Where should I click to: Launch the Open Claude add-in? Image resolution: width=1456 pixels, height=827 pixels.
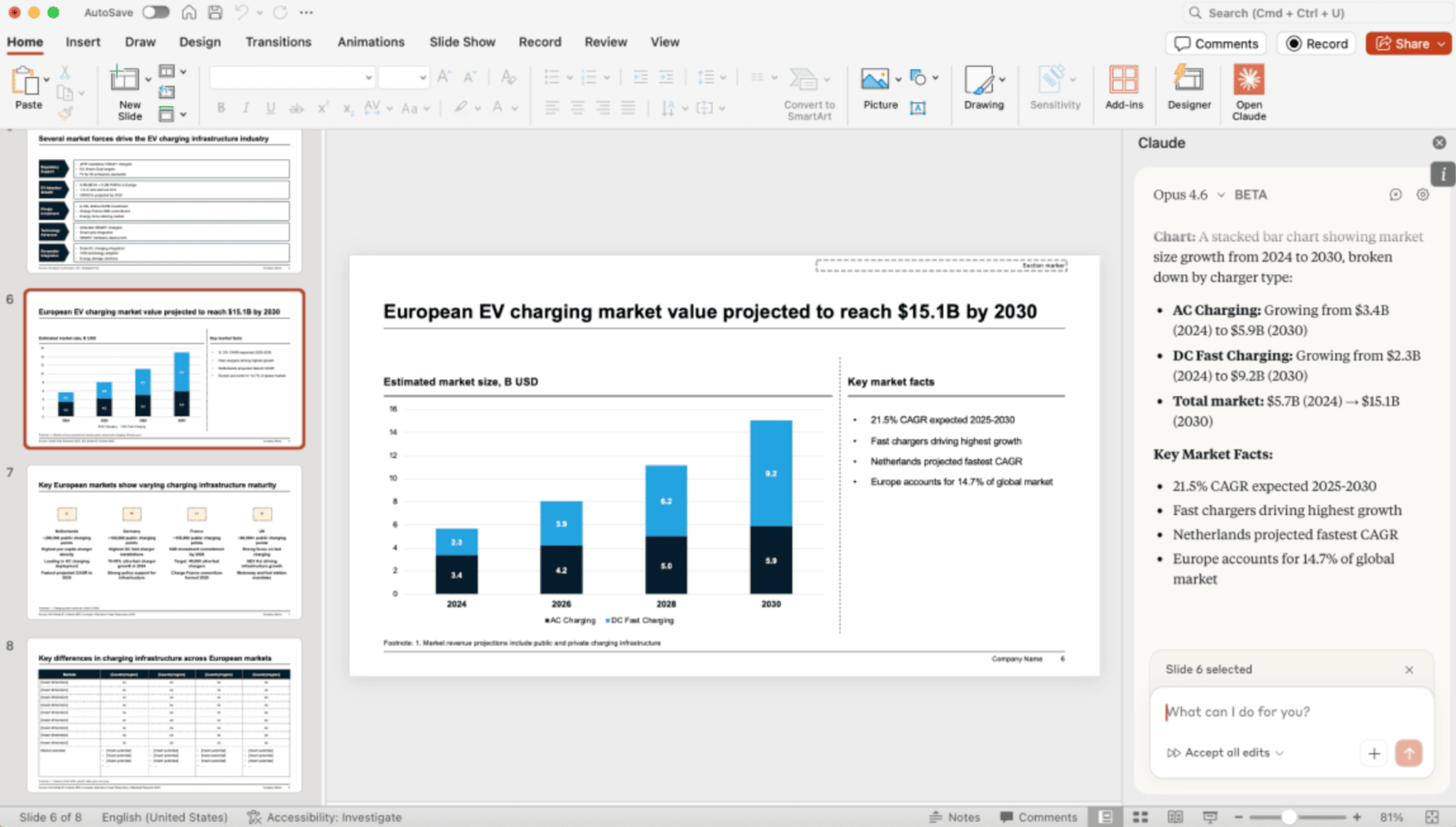pyautogui.click(x=1248, y=87)
